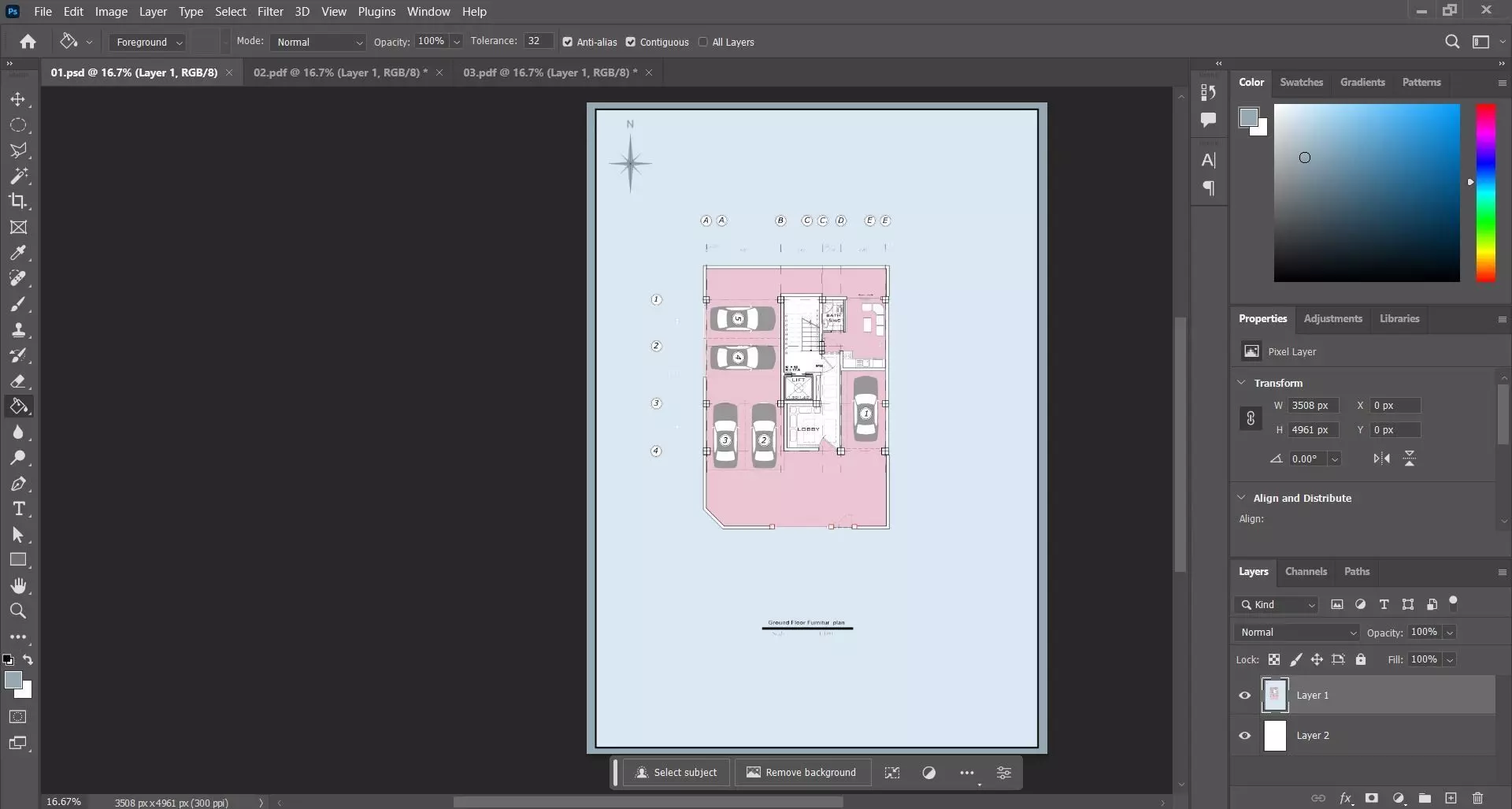The width and height of the screenshot is (1512, 809).
Task: Toggle lock transparent pixels
Action: (1274, 659)
